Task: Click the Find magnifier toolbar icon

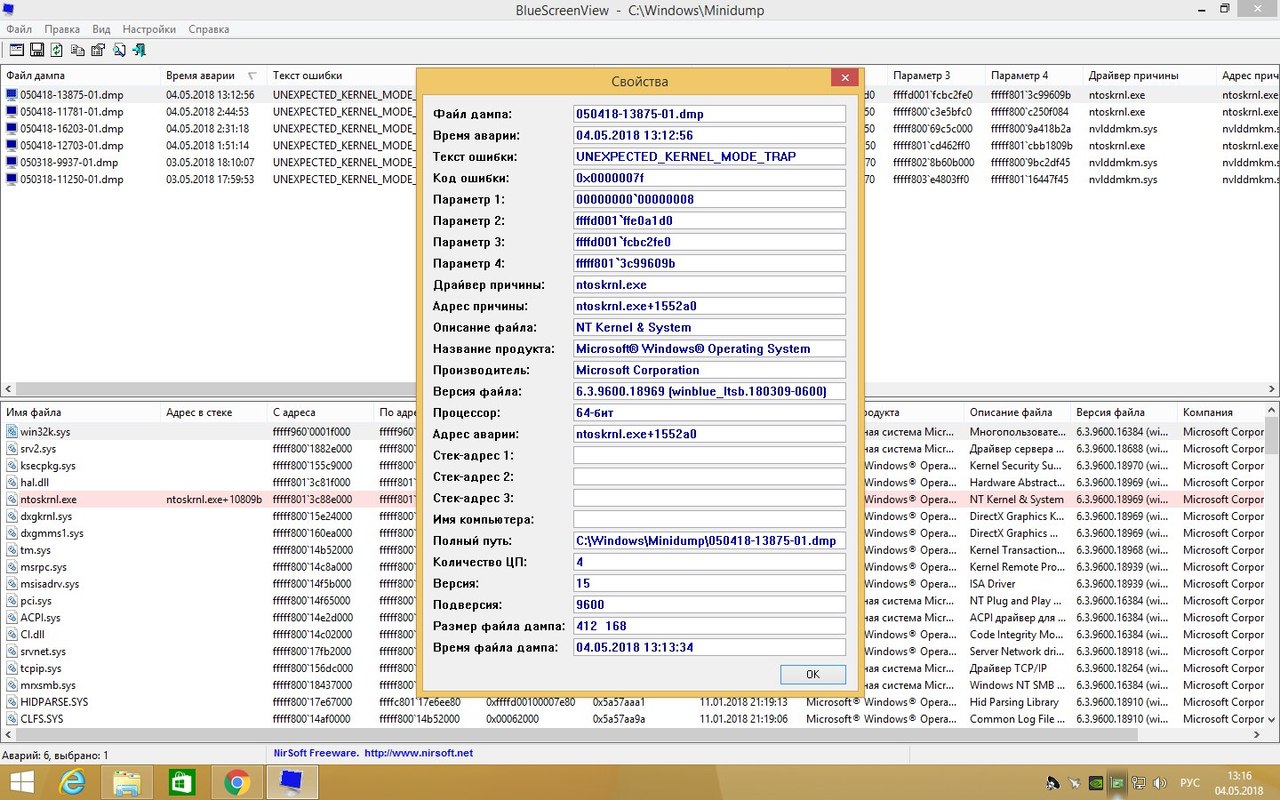Action: 119,50
